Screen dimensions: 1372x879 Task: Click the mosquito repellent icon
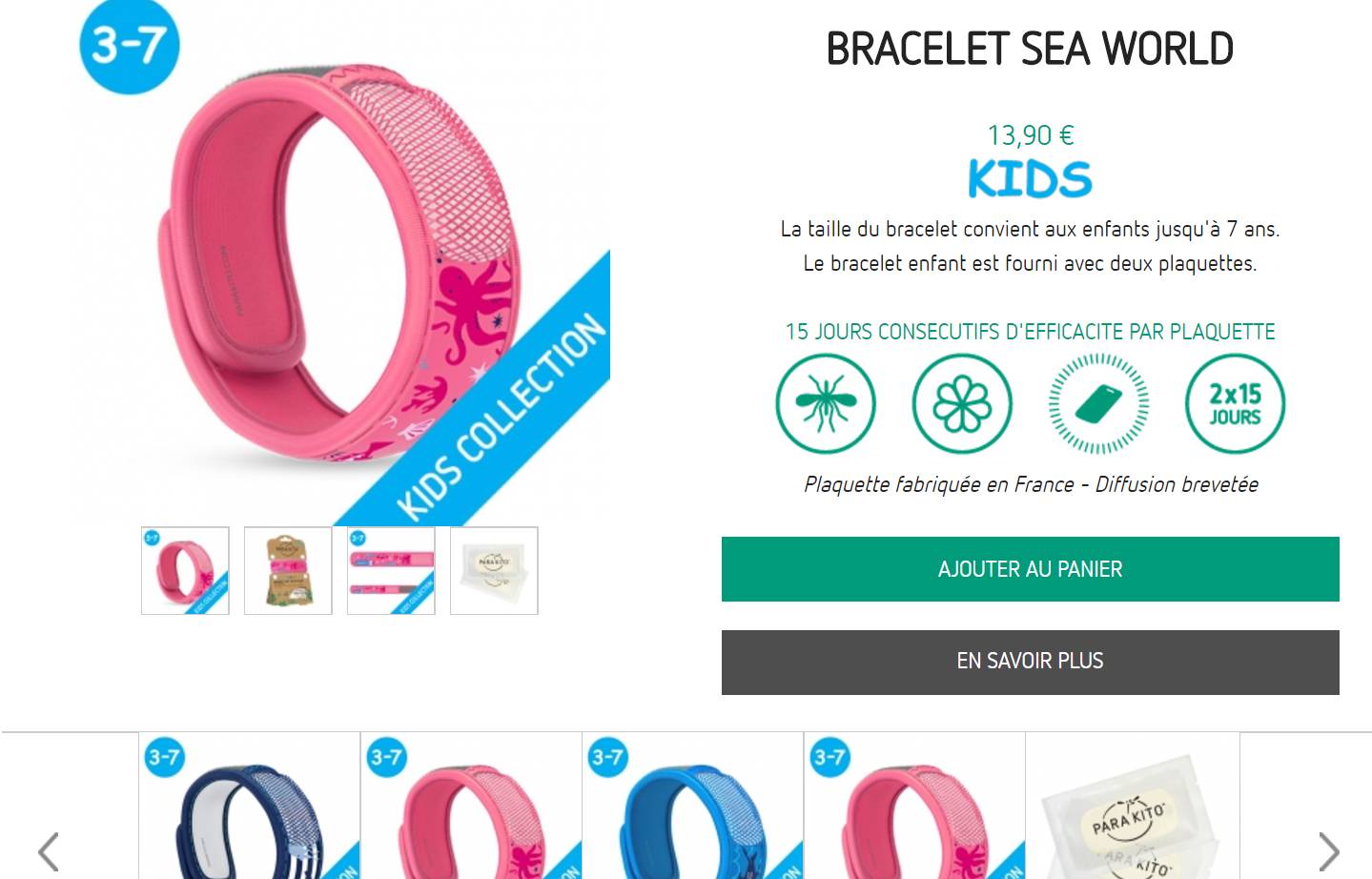(x=825, y=403)
